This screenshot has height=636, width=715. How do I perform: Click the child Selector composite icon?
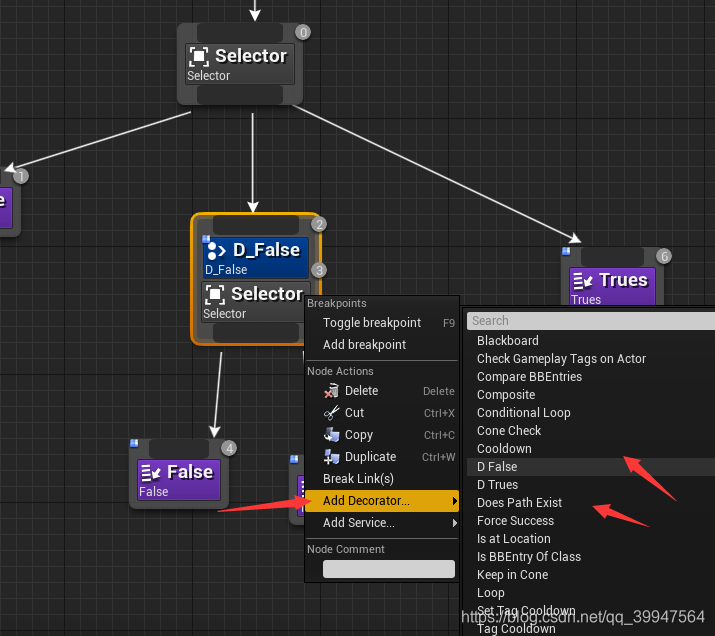coord(215,295)
